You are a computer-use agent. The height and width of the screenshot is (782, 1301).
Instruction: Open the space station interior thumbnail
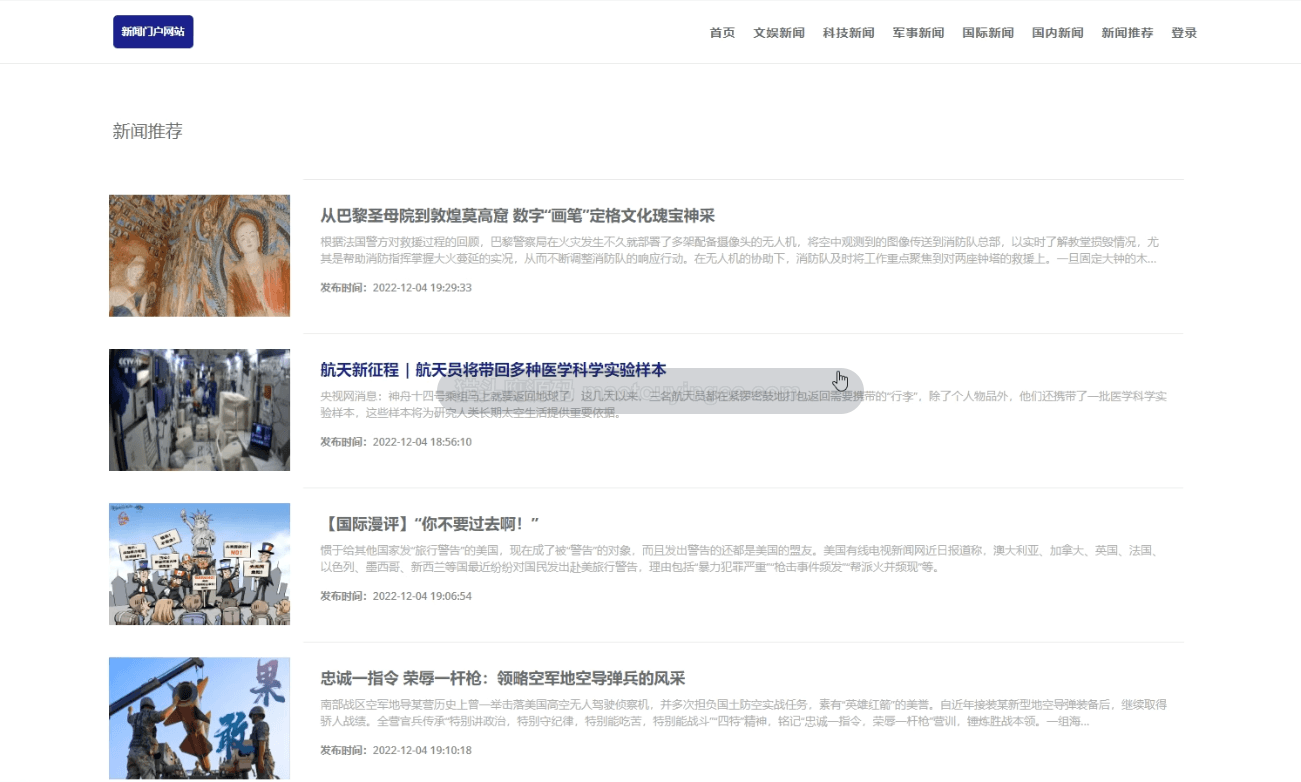tap(199, 410)
